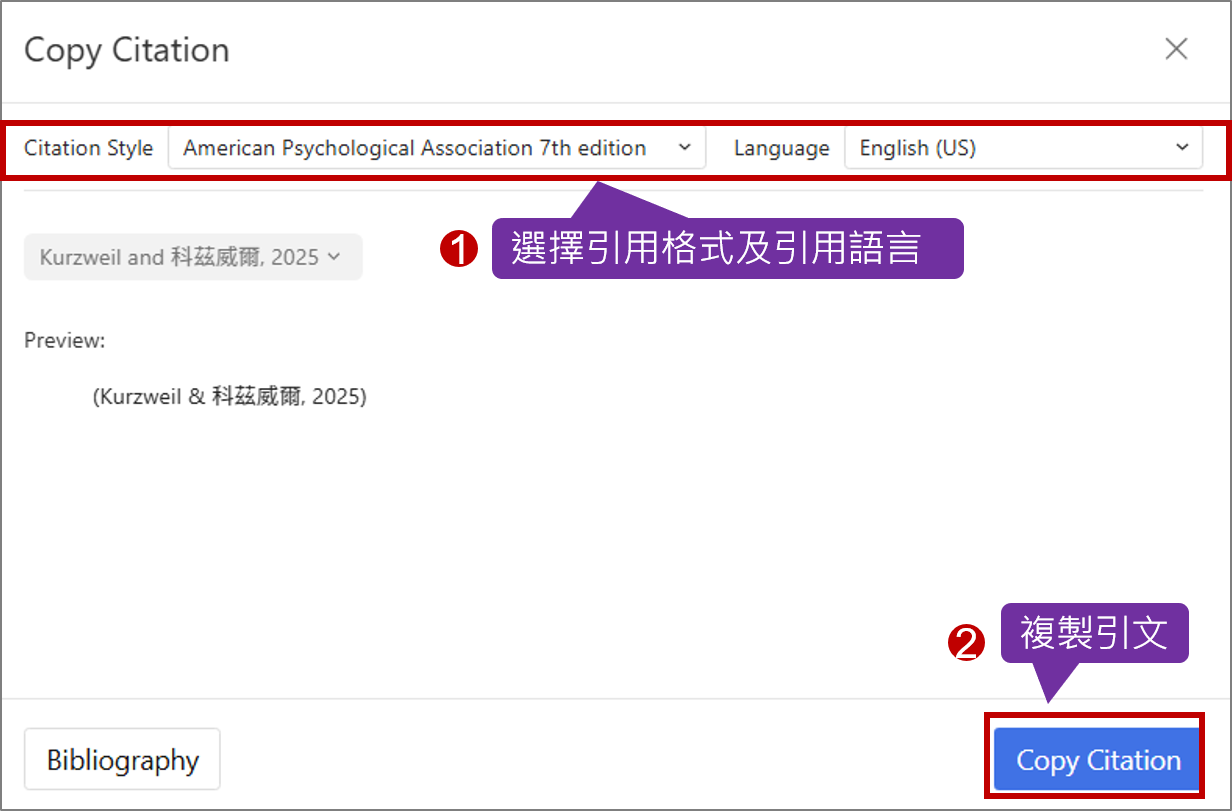
Task: Click the Language dropdown arrow icon
Action: coord(1183,148)
